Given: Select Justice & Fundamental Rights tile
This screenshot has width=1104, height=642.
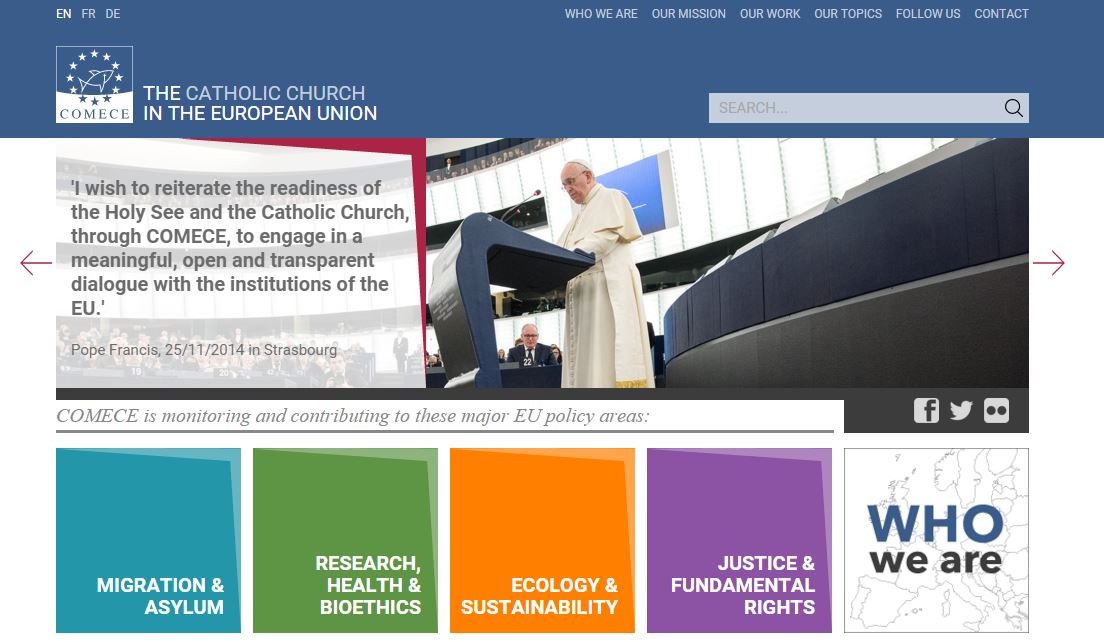Looking at the screenshot, I should click(739, 541).
